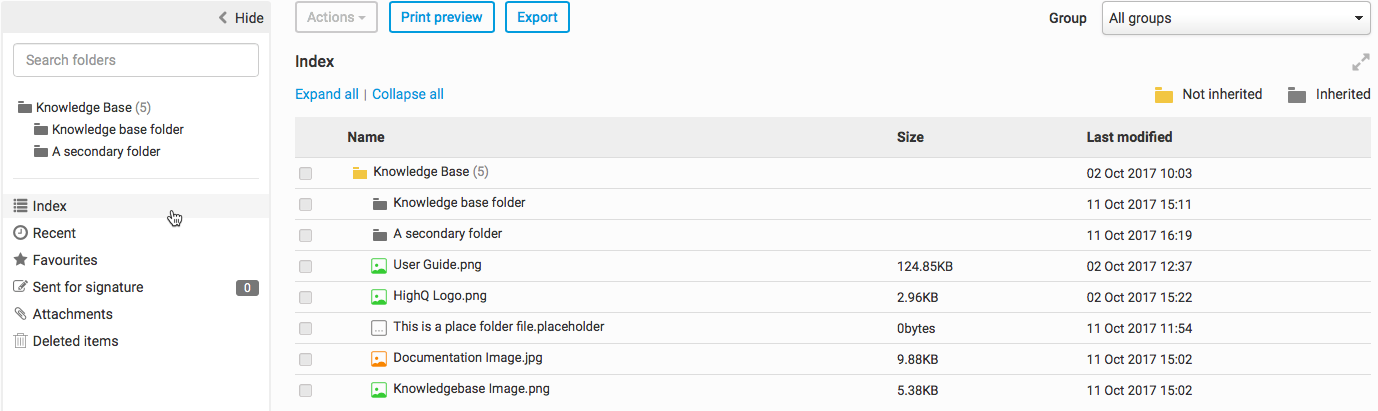
Task: Open the All groups dropdown
Action: (1236, 18)
